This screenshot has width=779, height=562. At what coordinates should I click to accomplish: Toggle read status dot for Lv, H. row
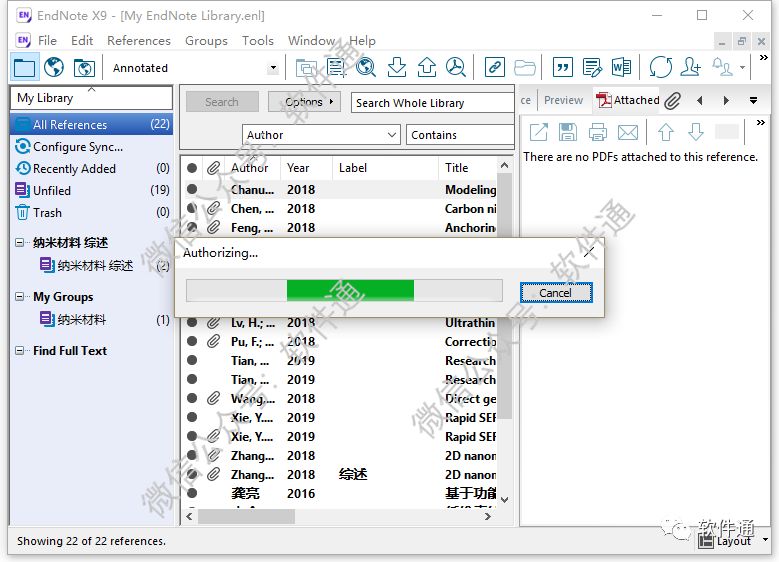click(x=192, y=322)
